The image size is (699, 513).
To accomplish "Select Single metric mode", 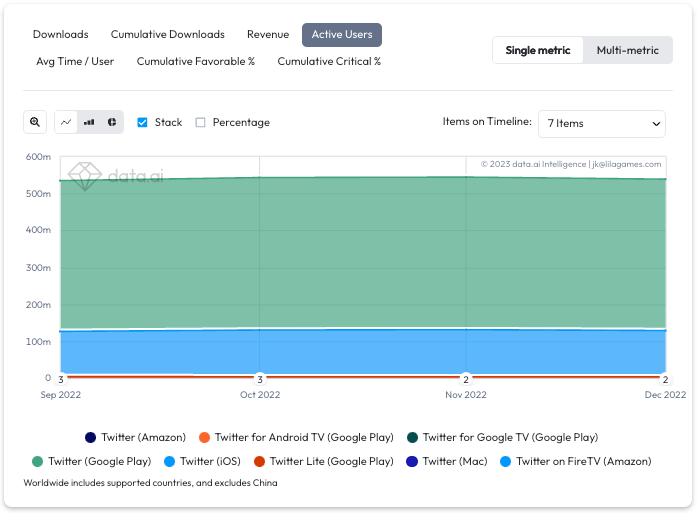I will pyautogui.click(x=538, y=50).
